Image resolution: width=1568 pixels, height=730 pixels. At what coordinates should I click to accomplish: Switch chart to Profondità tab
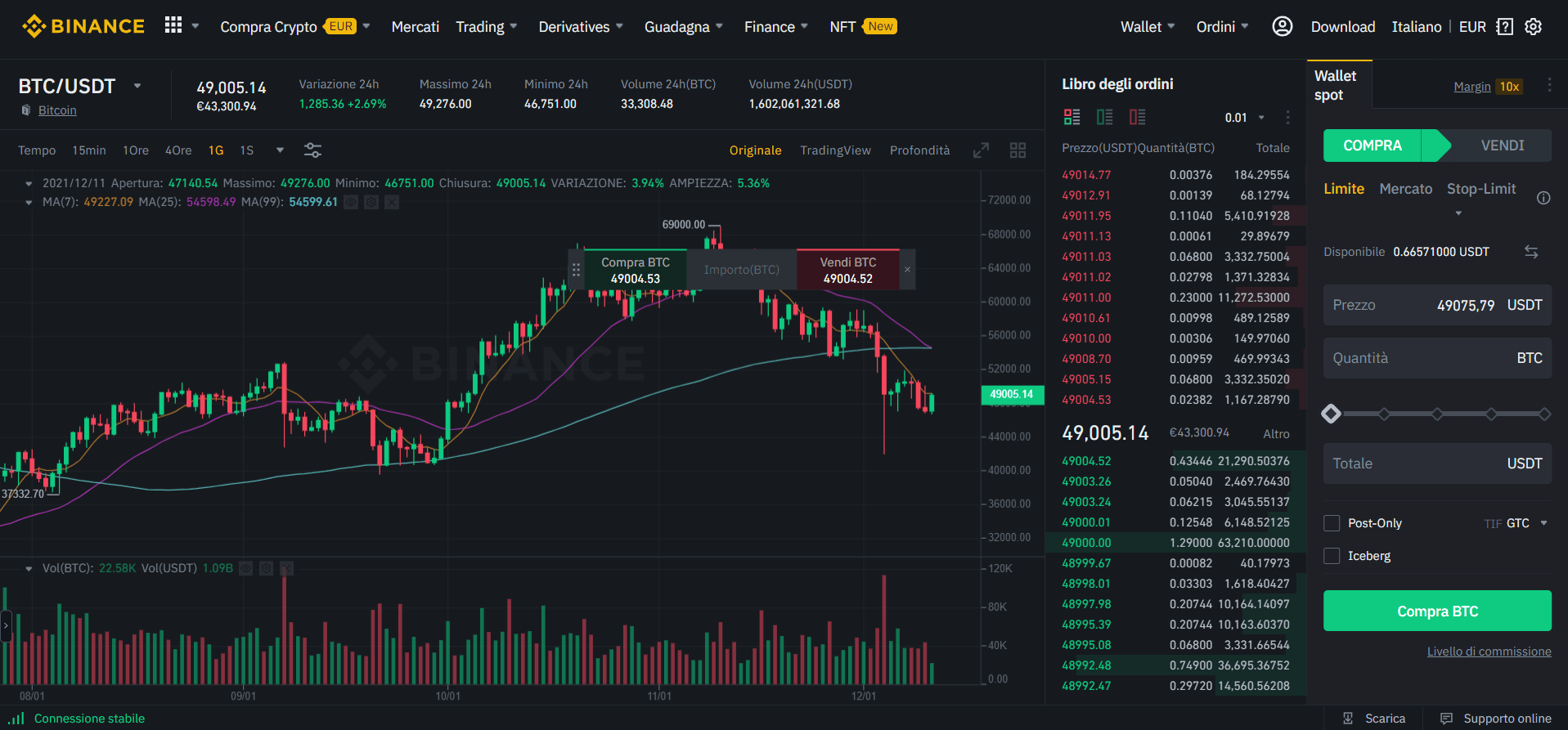[x=919, y=150]
